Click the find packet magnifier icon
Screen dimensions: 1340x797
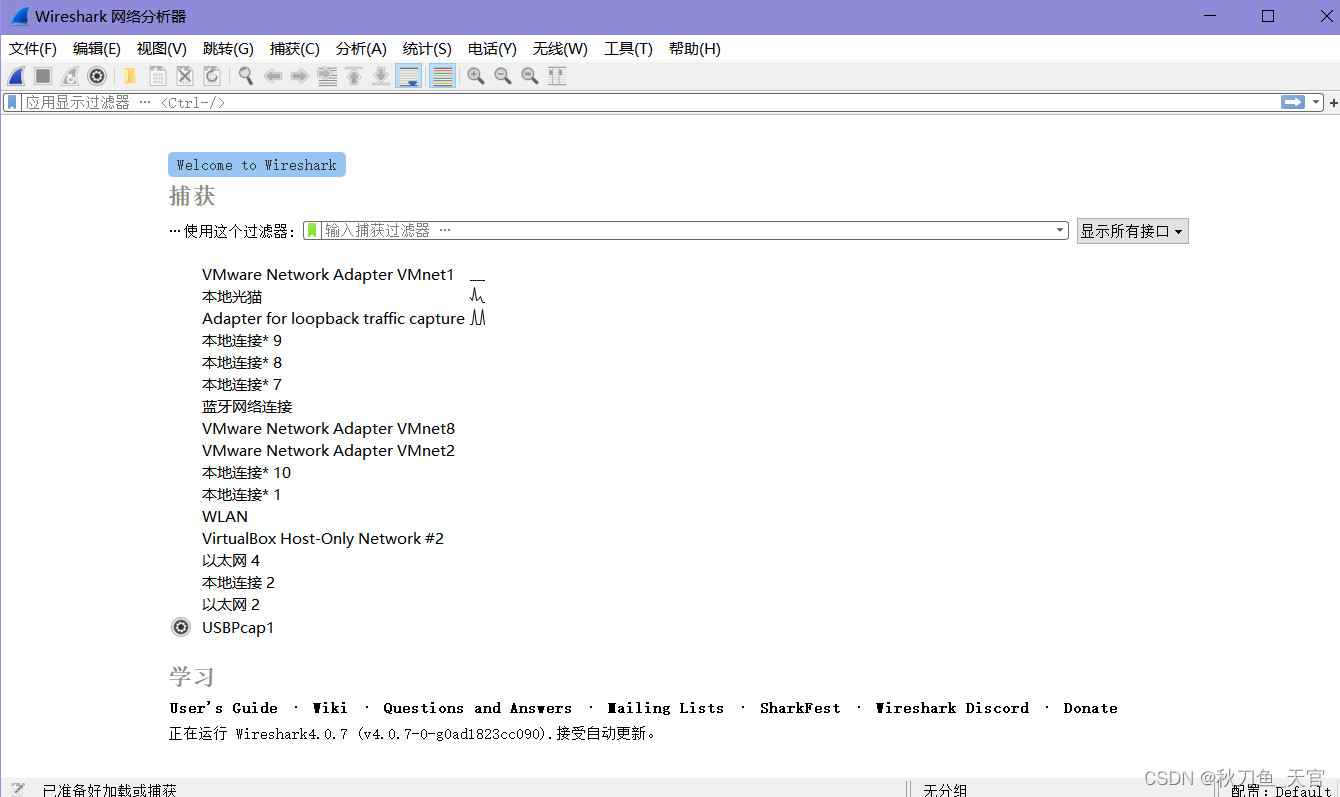(x=246, y=76)
